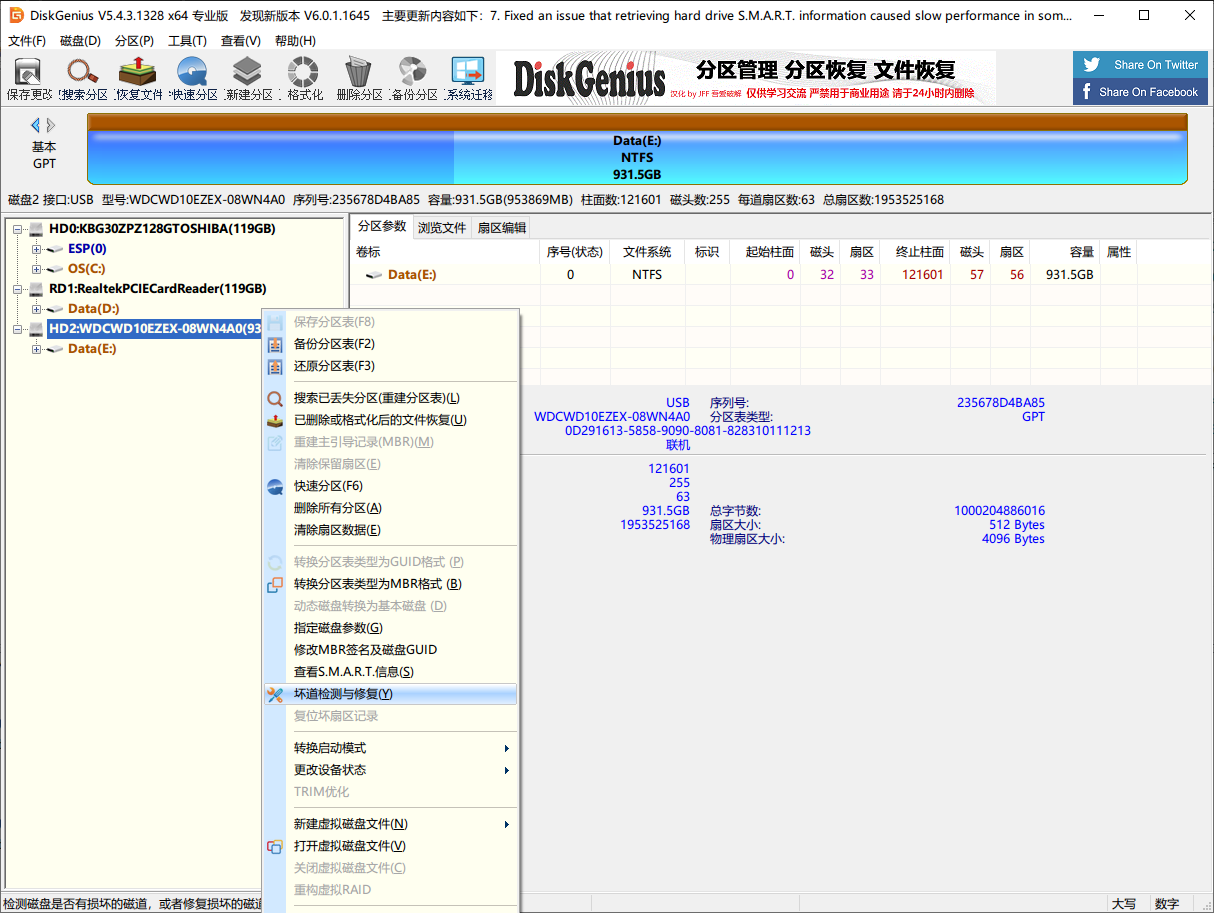Screen dimensions: 1214x913
Task: Open the 磁盘(D) menu
Action: click(81, 41)
